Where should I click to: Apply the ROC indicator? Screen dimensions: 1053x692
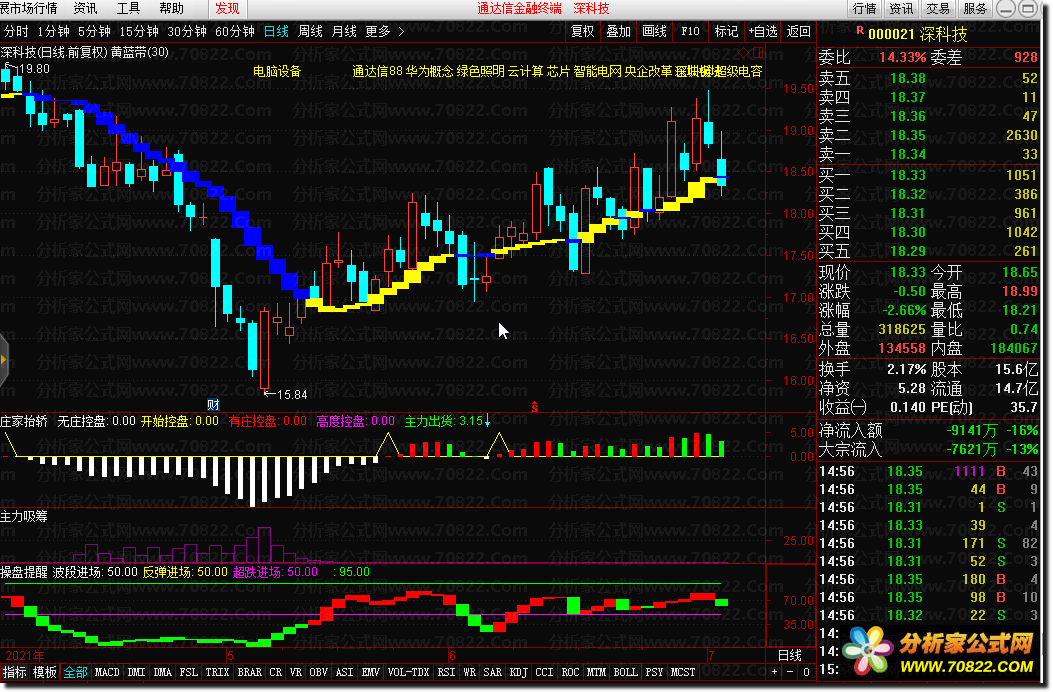coord(570,673)
